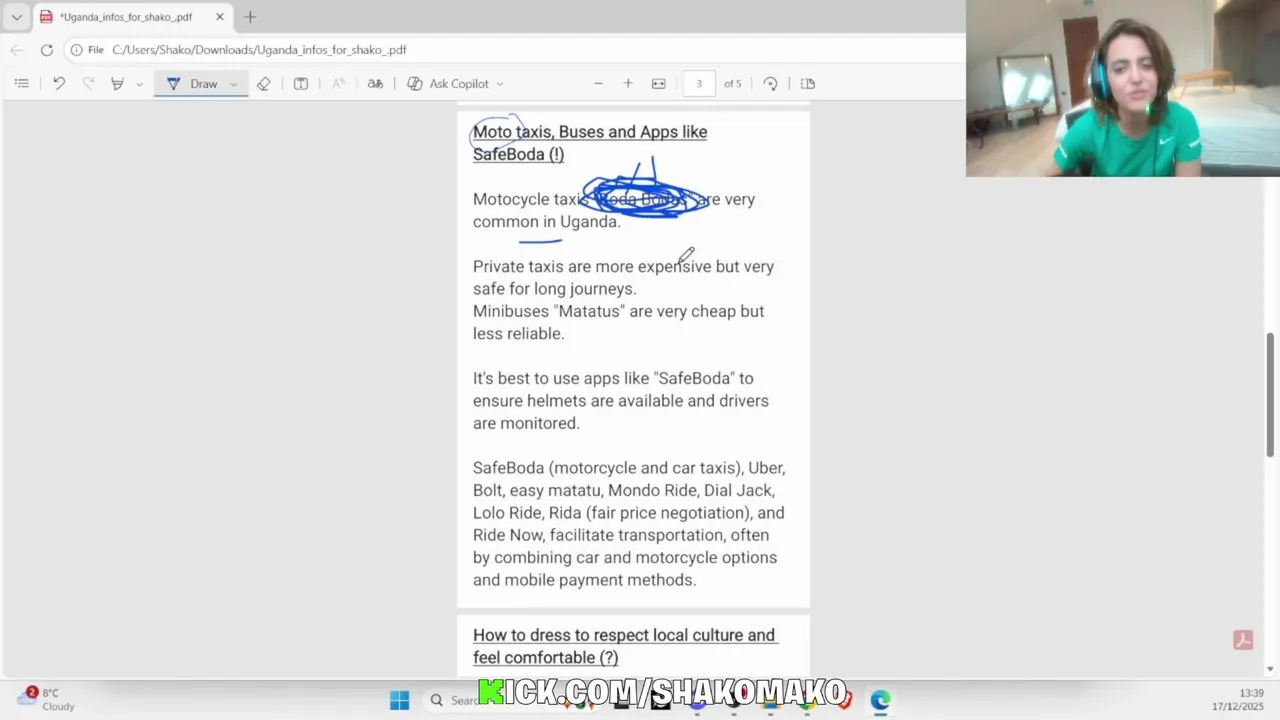The image size is (1280, 720).
Task: Click the page number field showing 3
Action: pyautogui.click(x=699, y=84)
